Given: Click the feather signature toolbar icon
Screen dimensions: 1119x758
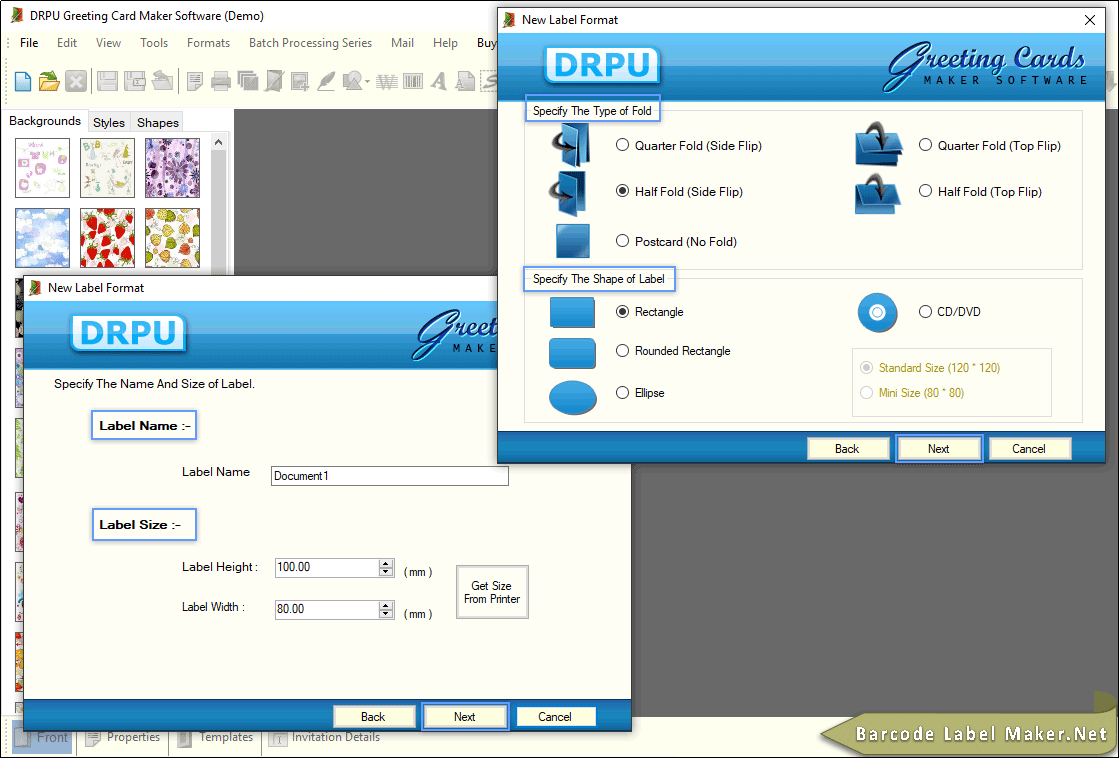Looking at the screenshot, I should coord(326,81).
